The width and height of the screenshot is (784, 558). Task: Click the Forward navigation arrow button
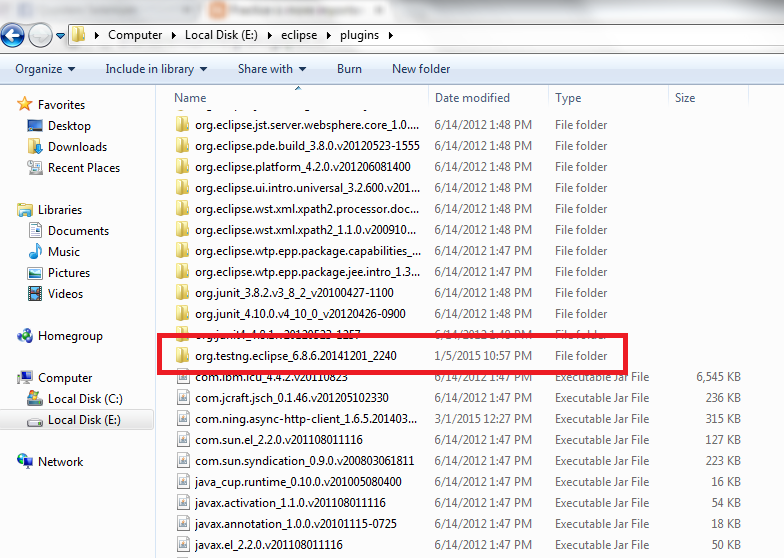click(40, 36)
